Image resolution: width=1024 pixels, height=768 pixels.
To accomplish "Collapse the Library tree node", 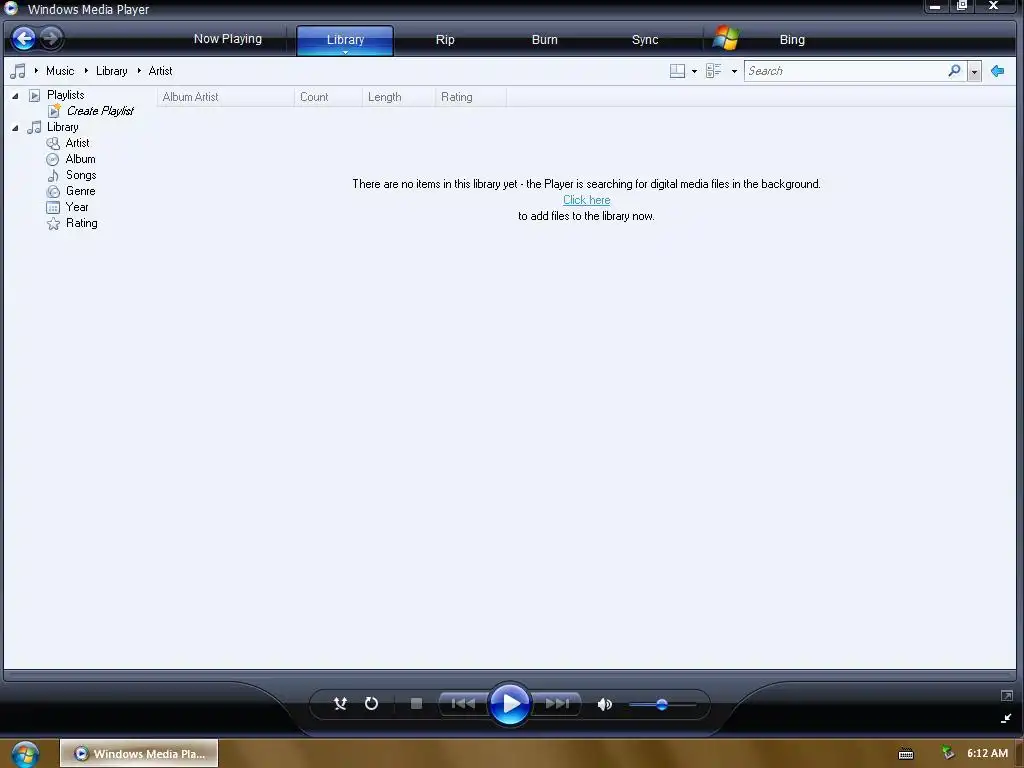I will click(15, 128).
